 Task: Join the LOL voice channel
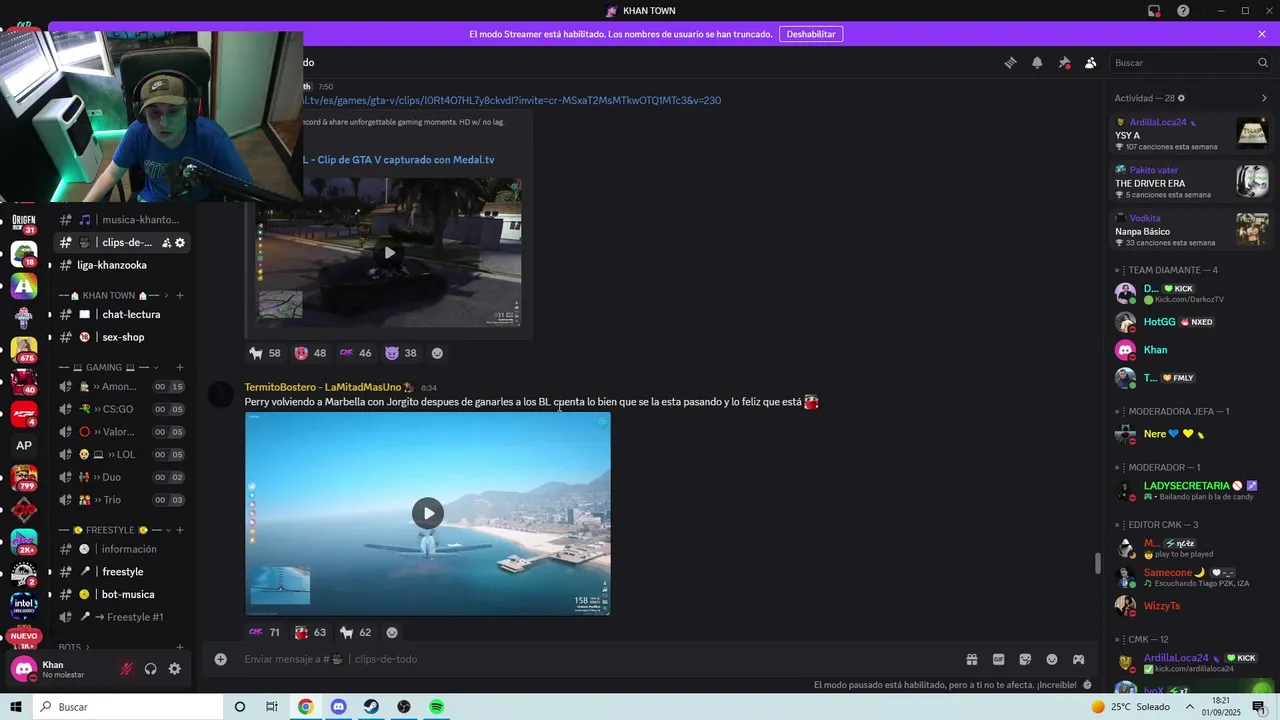click(122, 454)
